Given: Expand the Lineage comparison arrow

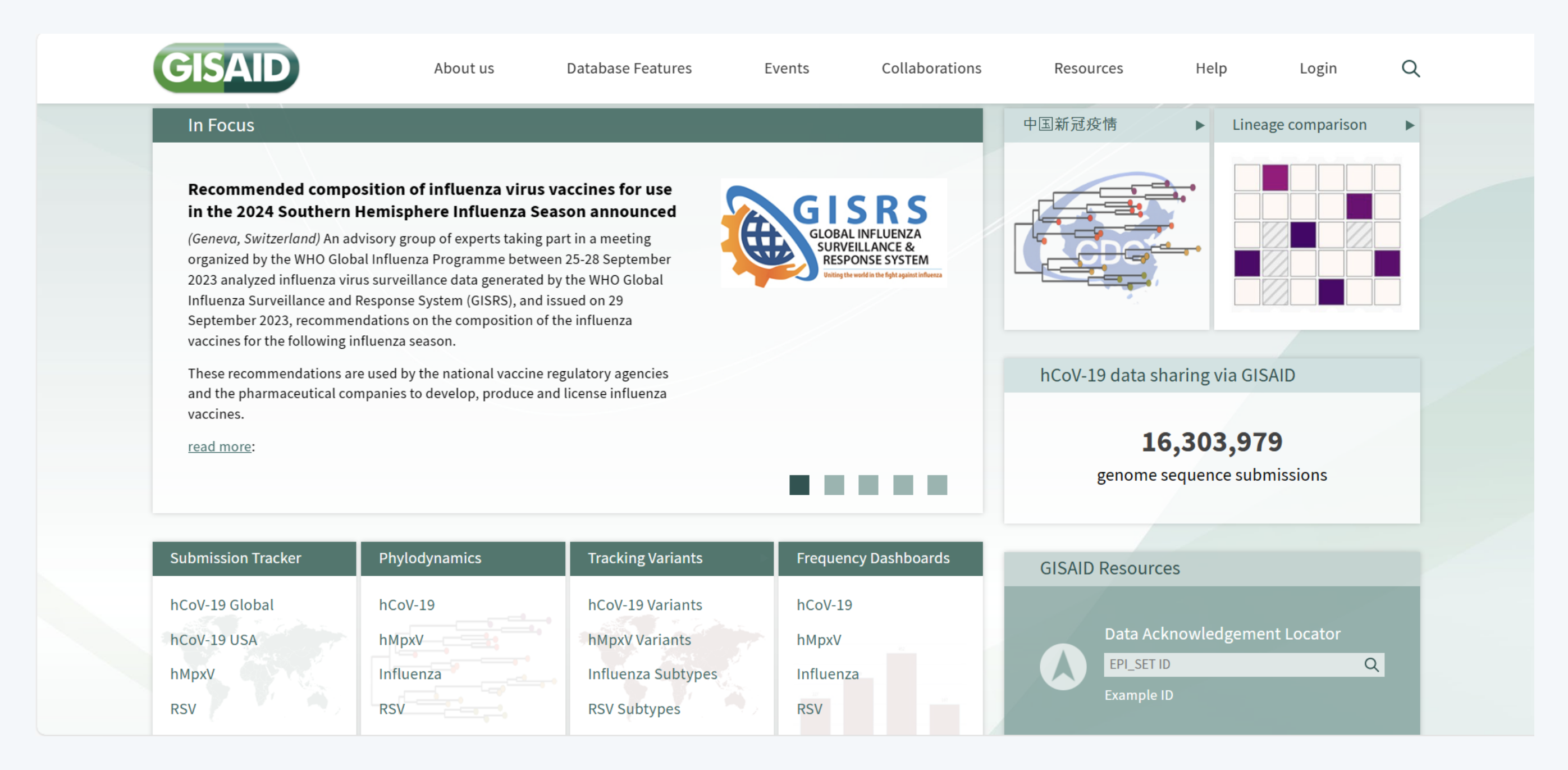Looking at the screenshot, I should click(1409, 125).
